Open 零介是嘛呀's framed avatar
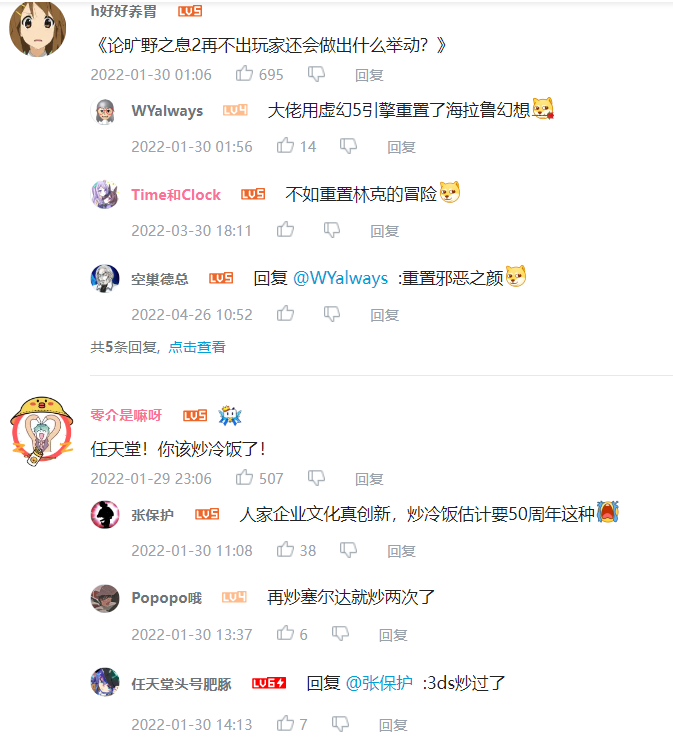 coord(42,431)
